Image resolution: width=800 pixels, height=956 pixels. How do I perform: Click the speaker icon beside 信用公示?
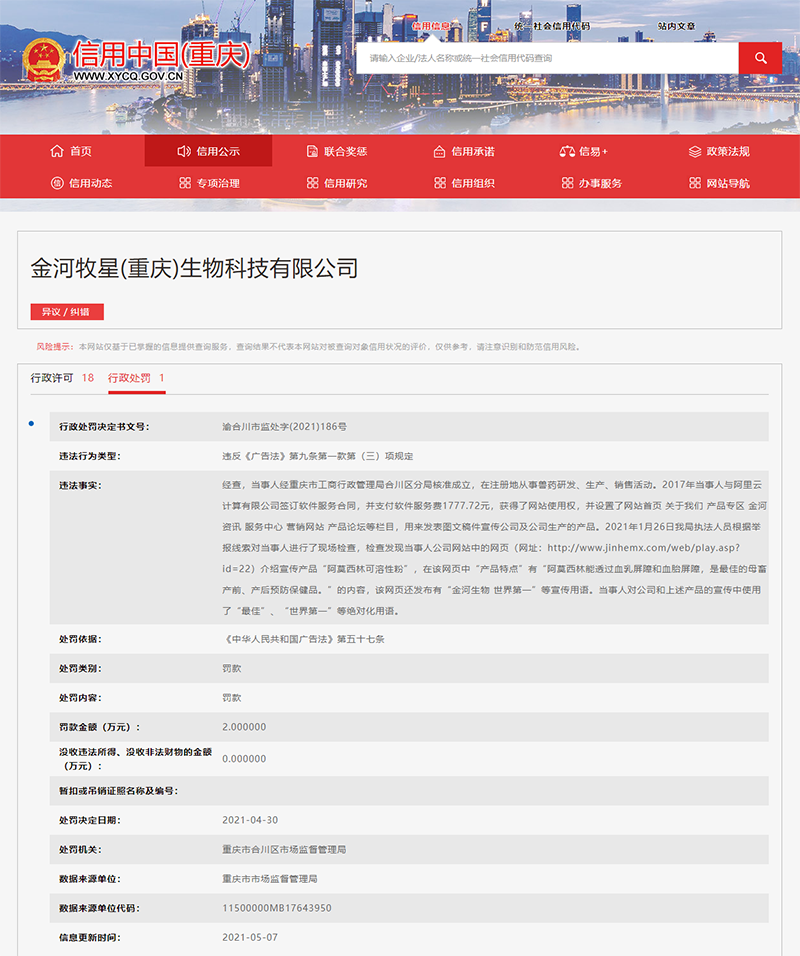point(184,151)
